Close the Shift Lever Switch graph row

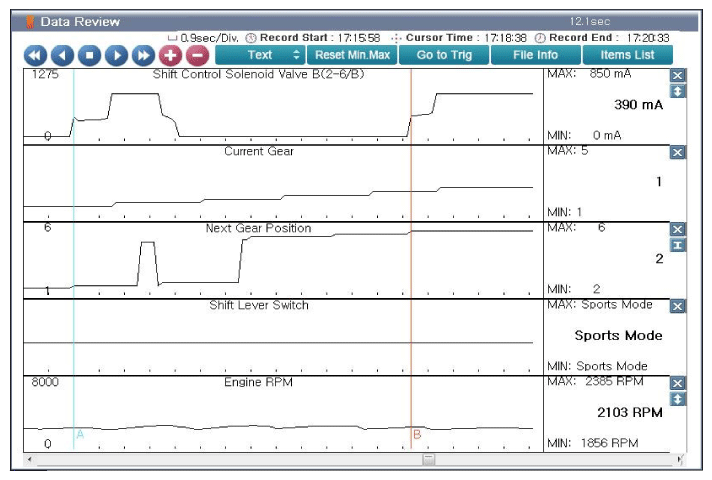point(677,307)
